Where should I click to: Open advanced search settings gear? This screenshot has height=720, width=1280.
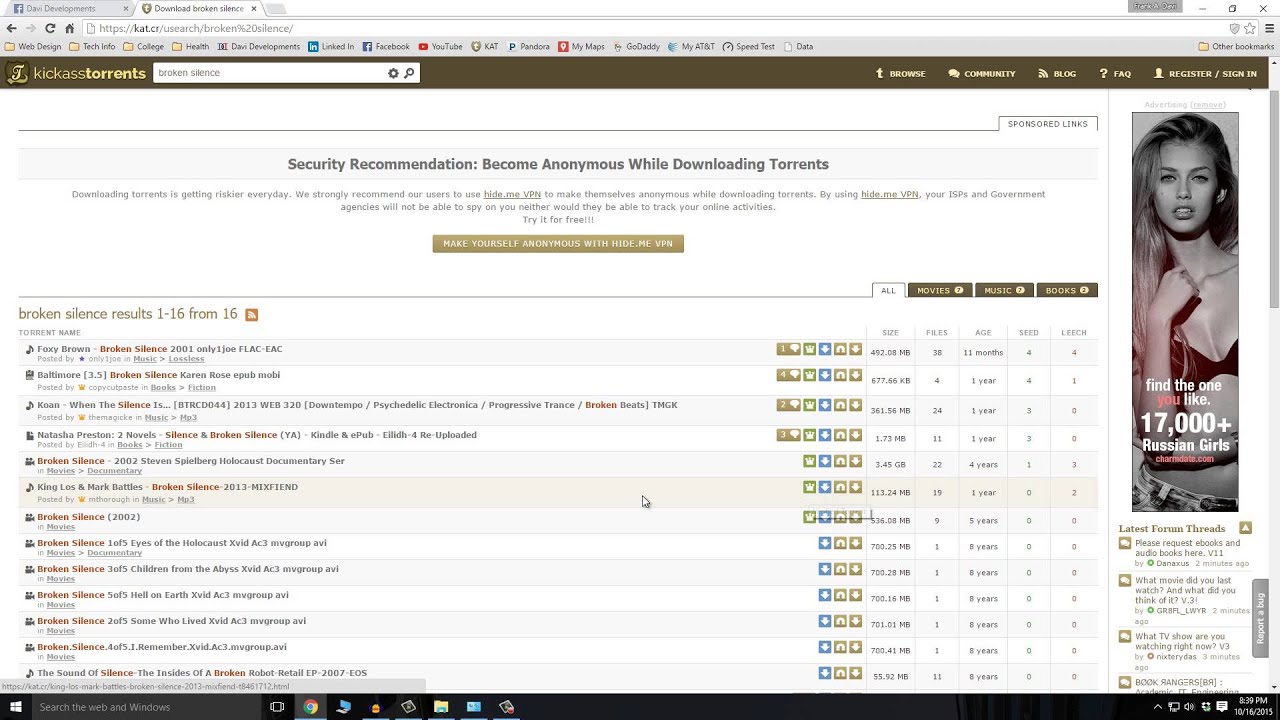tap(393, 73)
